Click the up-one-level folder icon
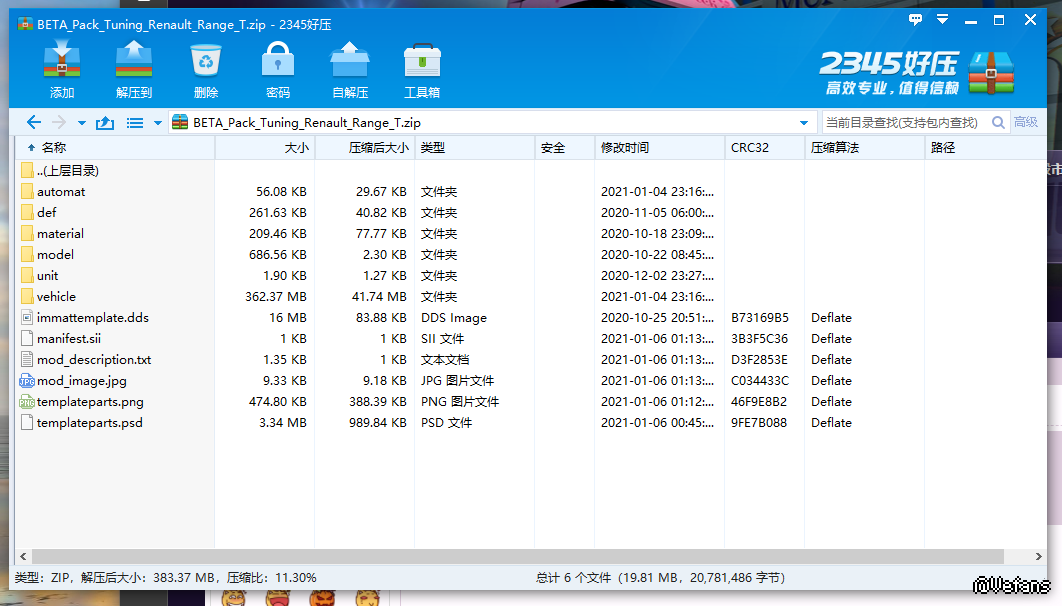The width and height of the screenshot is (1062, 606). tap(105, 123)
